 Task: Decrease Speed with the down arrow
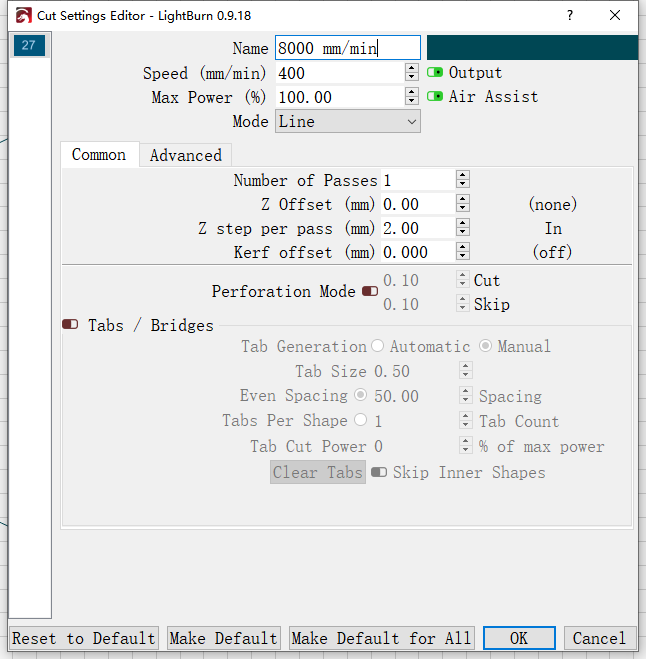[412, 77]
